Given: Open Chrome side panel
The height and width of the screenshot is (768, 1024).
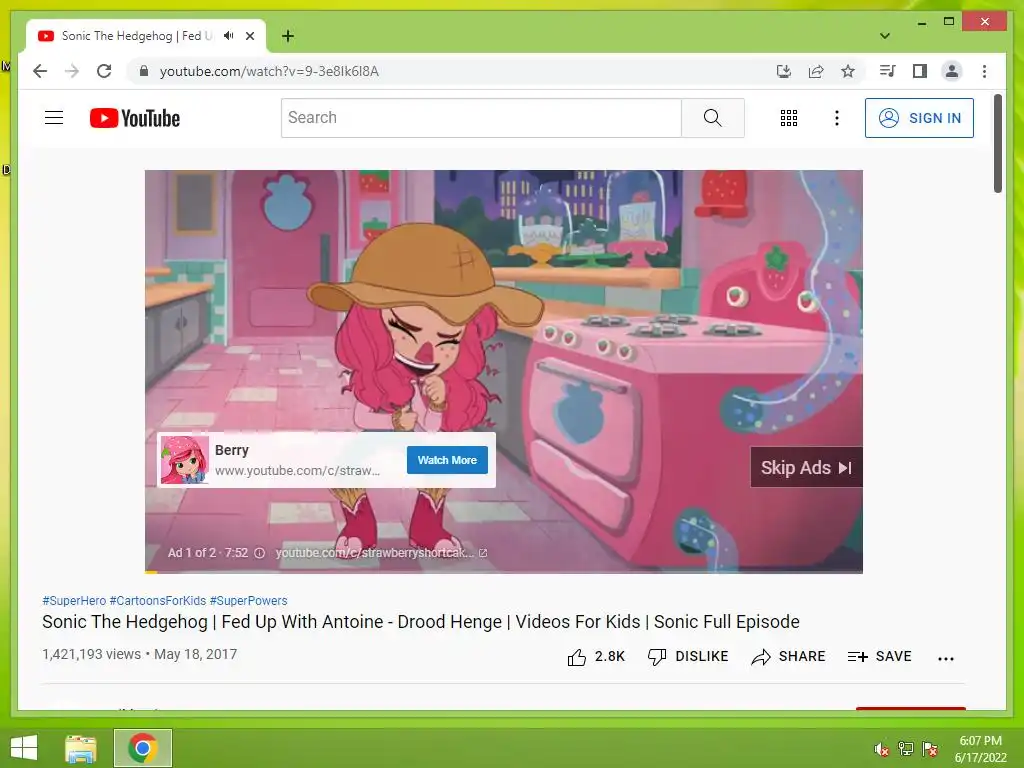Looking at the screenshot, I should (920, 71).
